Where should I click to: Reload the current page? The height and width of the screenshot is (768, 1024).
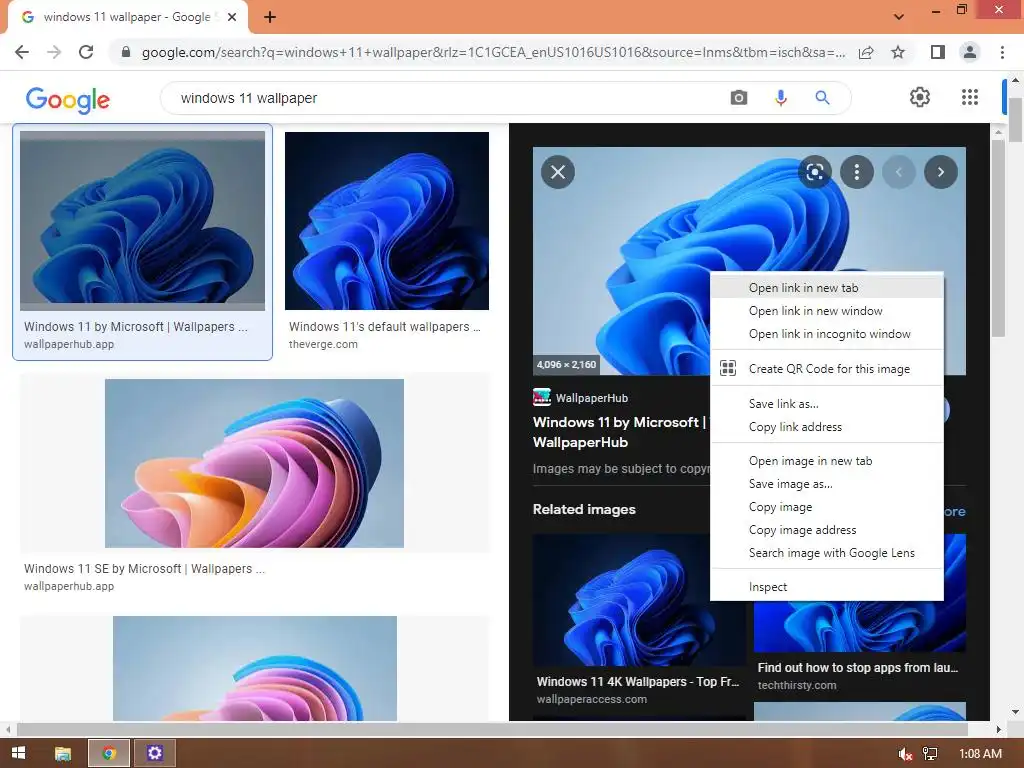click(86, 52)
